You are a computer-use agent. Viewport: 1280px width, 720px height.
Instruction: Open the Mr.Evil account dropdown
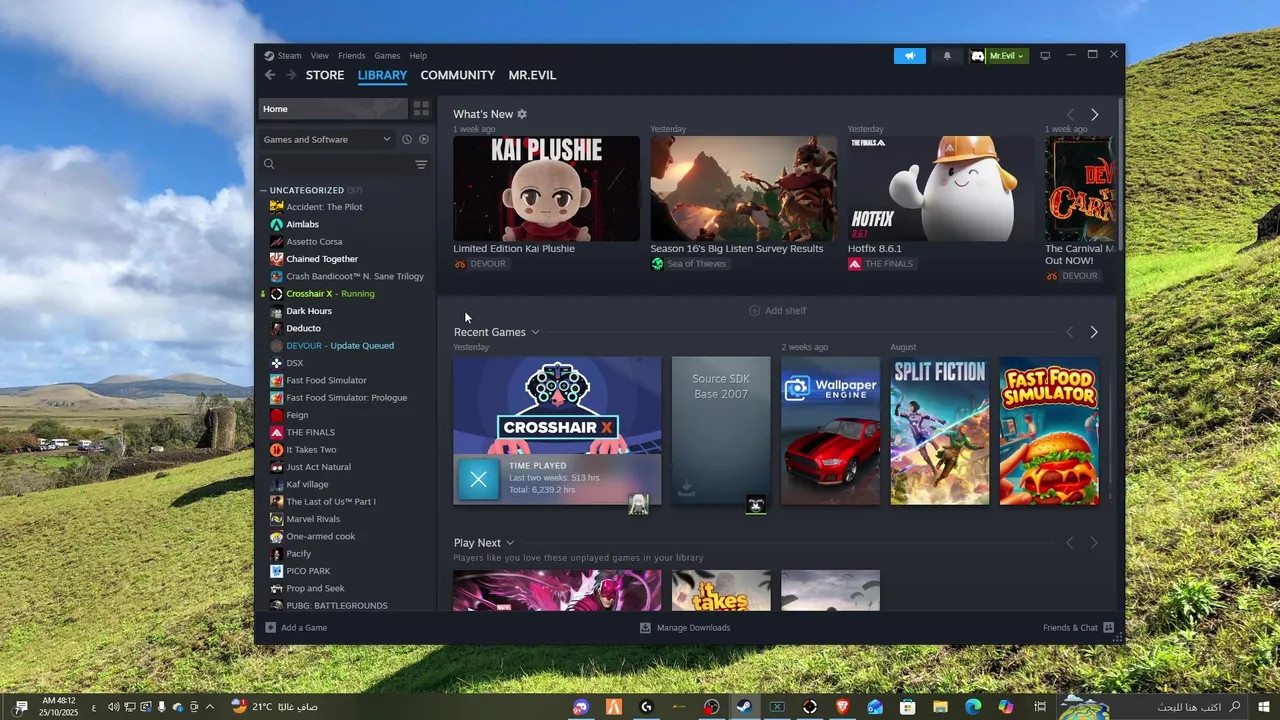click(998, 56)
